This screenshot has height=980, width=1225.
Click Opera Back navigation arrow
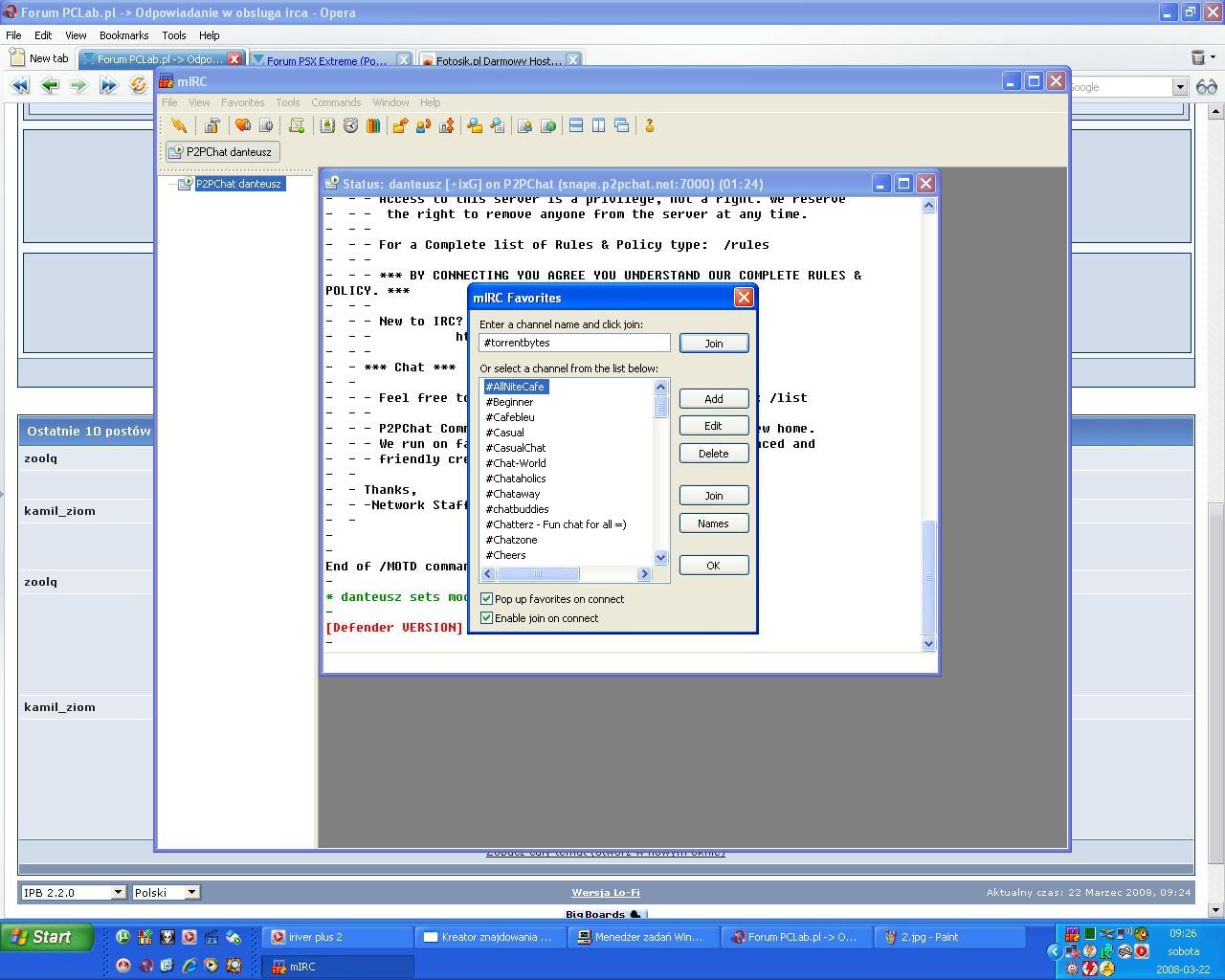click(x=49, y=85)
